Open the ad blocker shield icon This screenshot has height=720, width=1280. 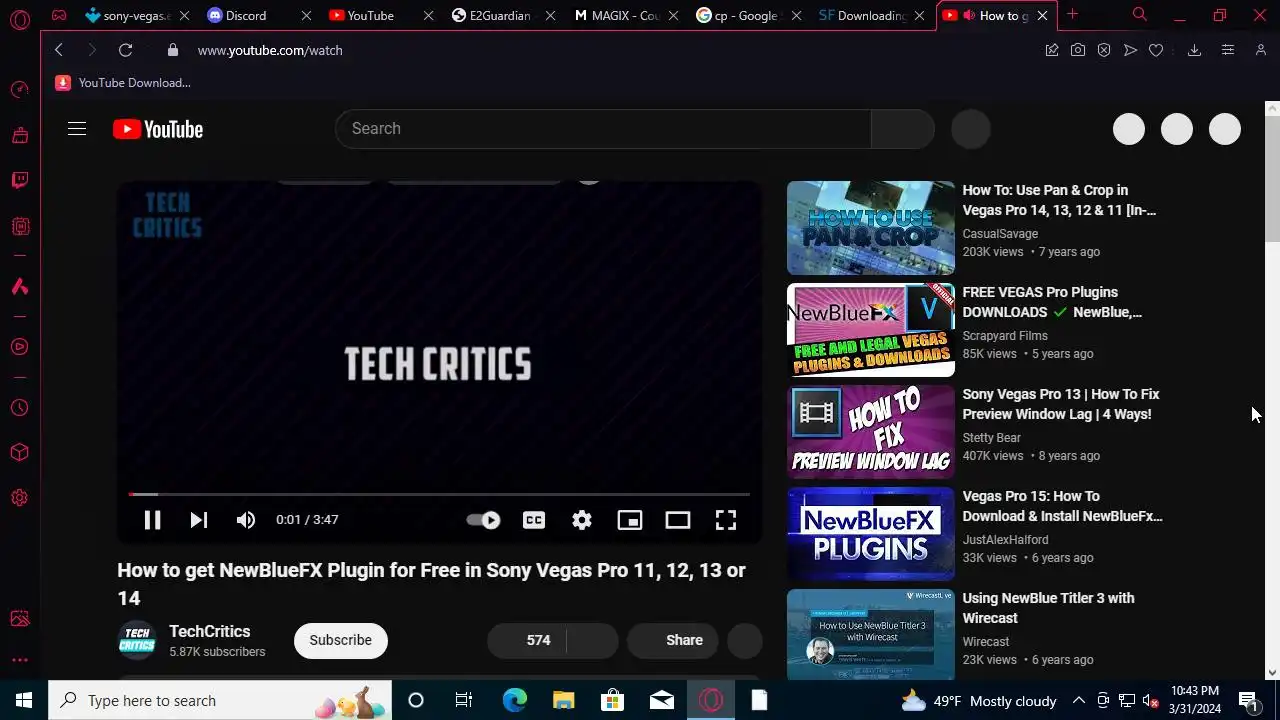(1104, 50)
